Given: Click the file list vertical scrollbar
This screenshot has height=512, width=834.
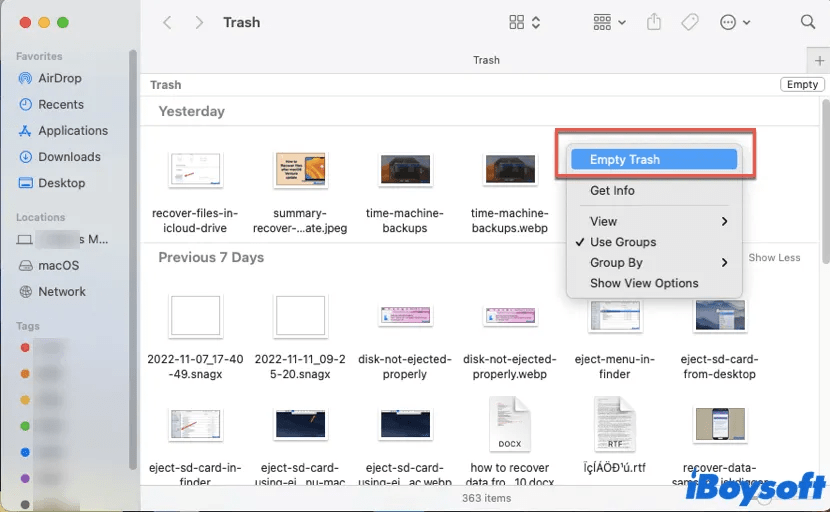Looking at the screenshot, I should tap(825, 181).
